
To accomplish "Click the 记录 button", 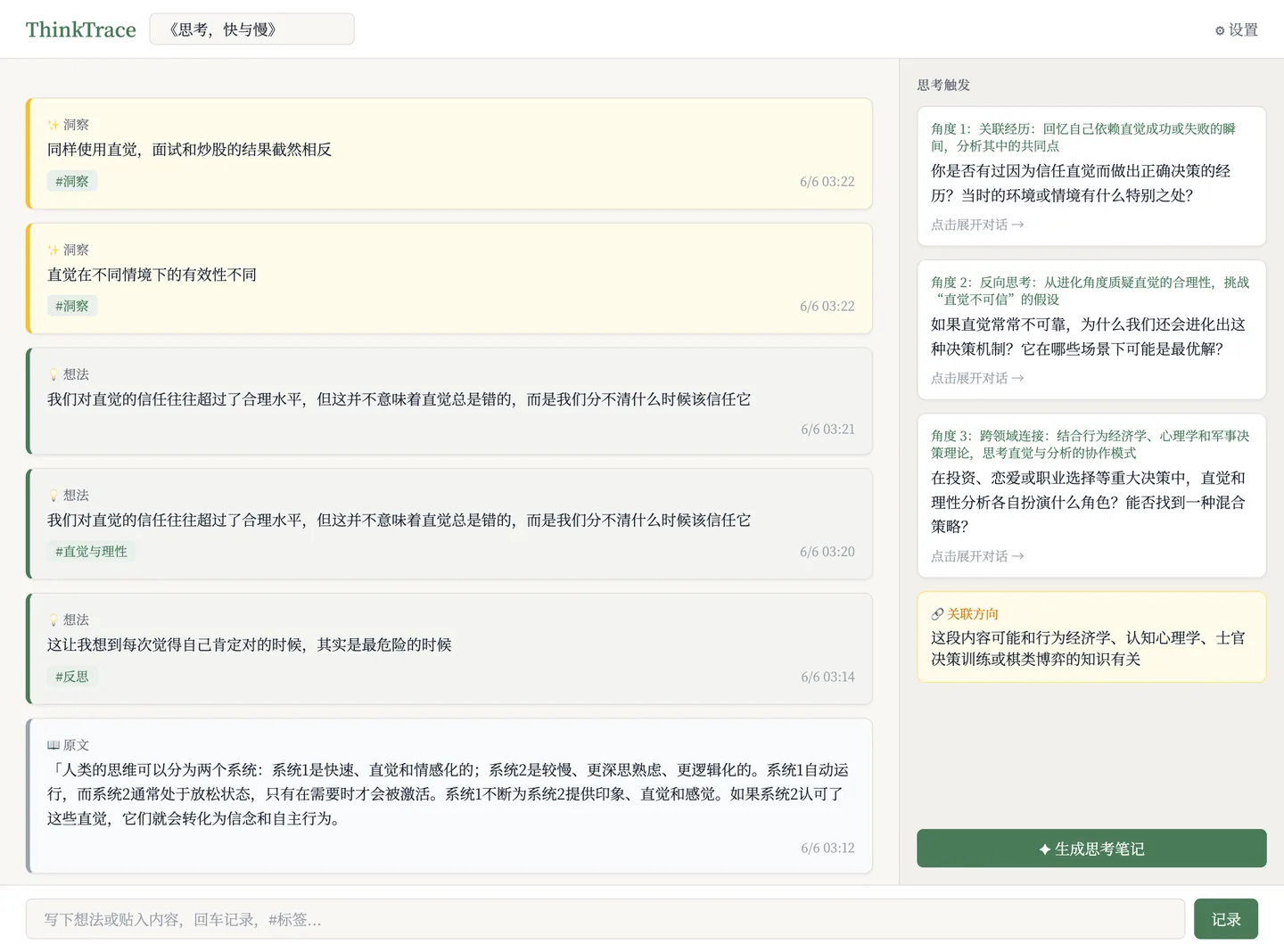I will 1226,919.
